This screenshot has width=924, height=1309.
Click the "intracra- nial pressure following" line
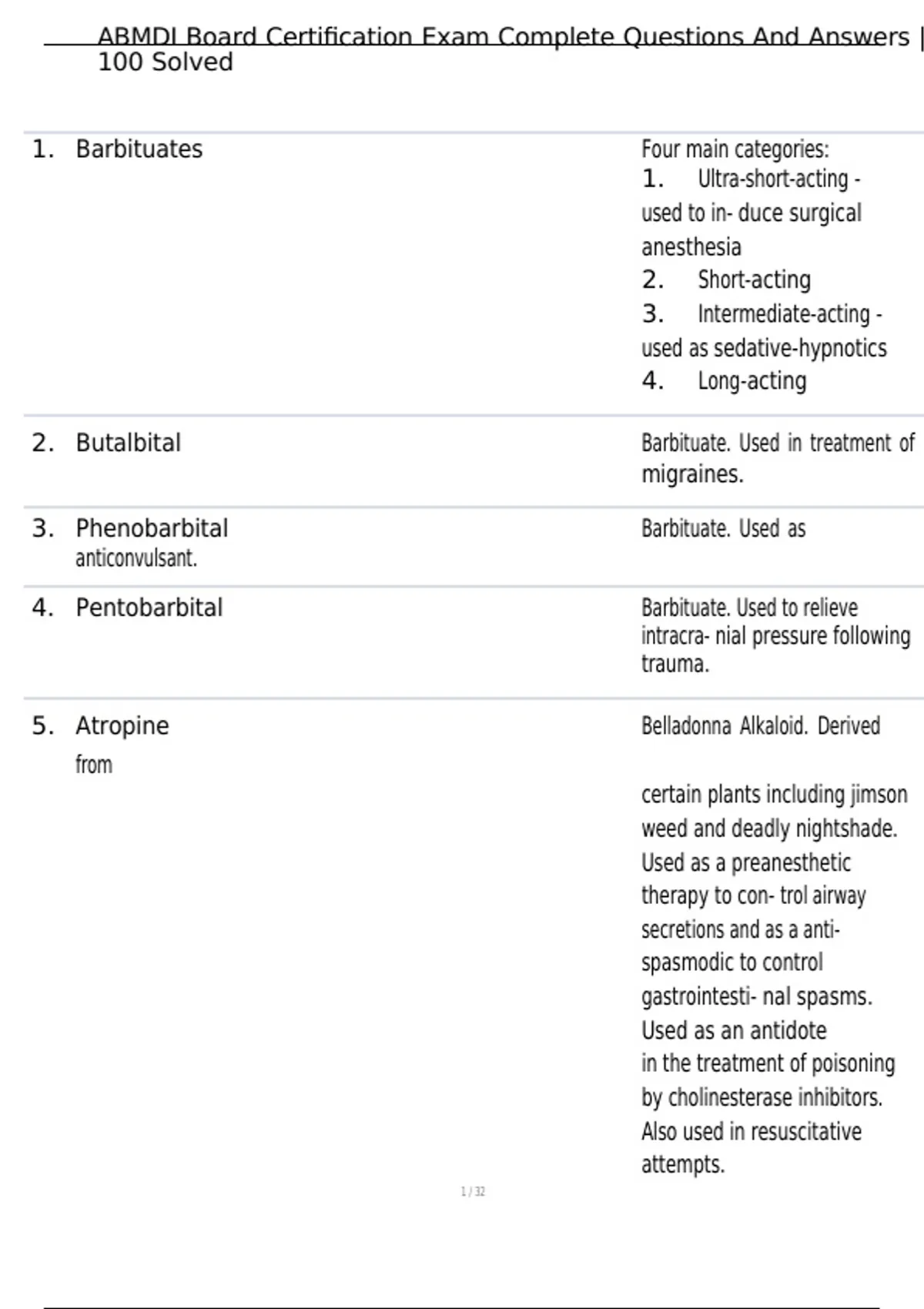pos(775,636)
